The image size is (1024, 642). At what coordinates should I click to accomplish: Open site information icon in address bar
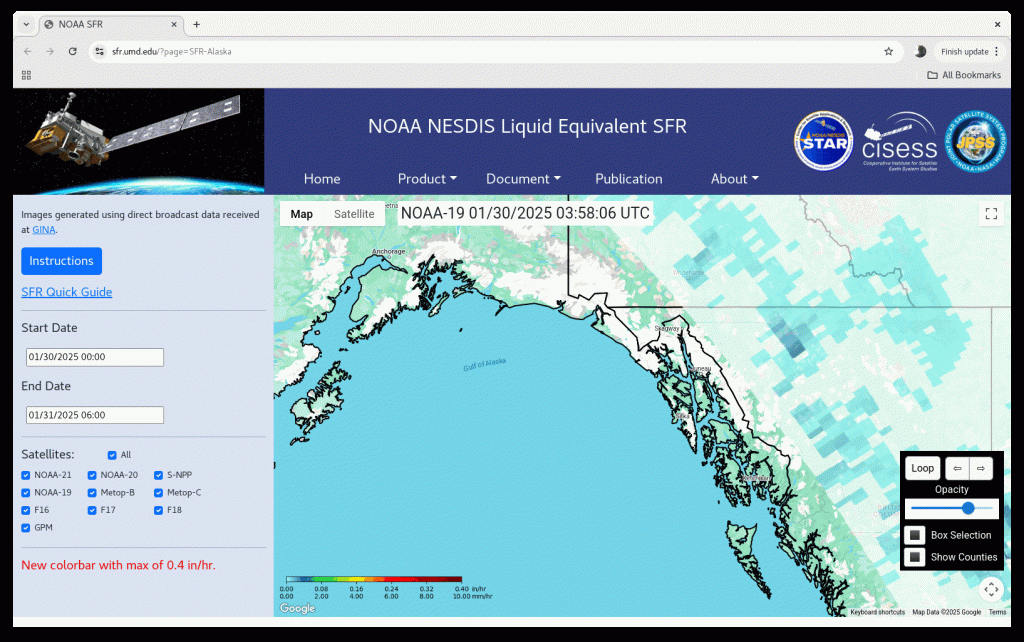point(99,52)
